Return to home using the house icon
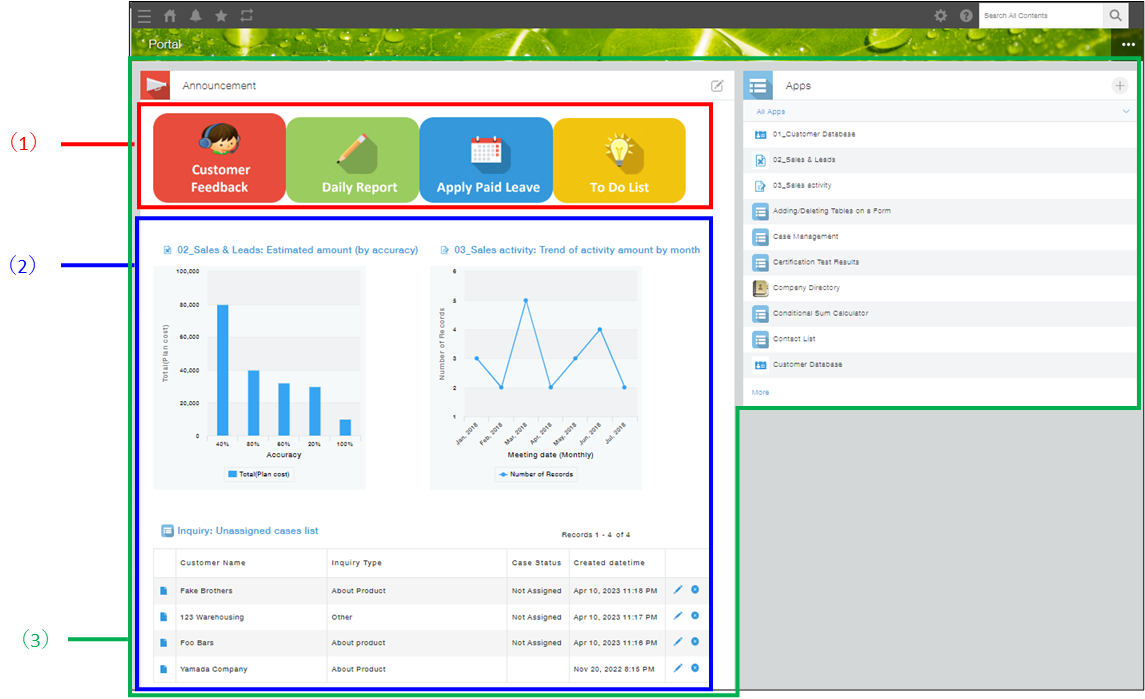The width and height of the screenshot is (1145, 699). 170,15
